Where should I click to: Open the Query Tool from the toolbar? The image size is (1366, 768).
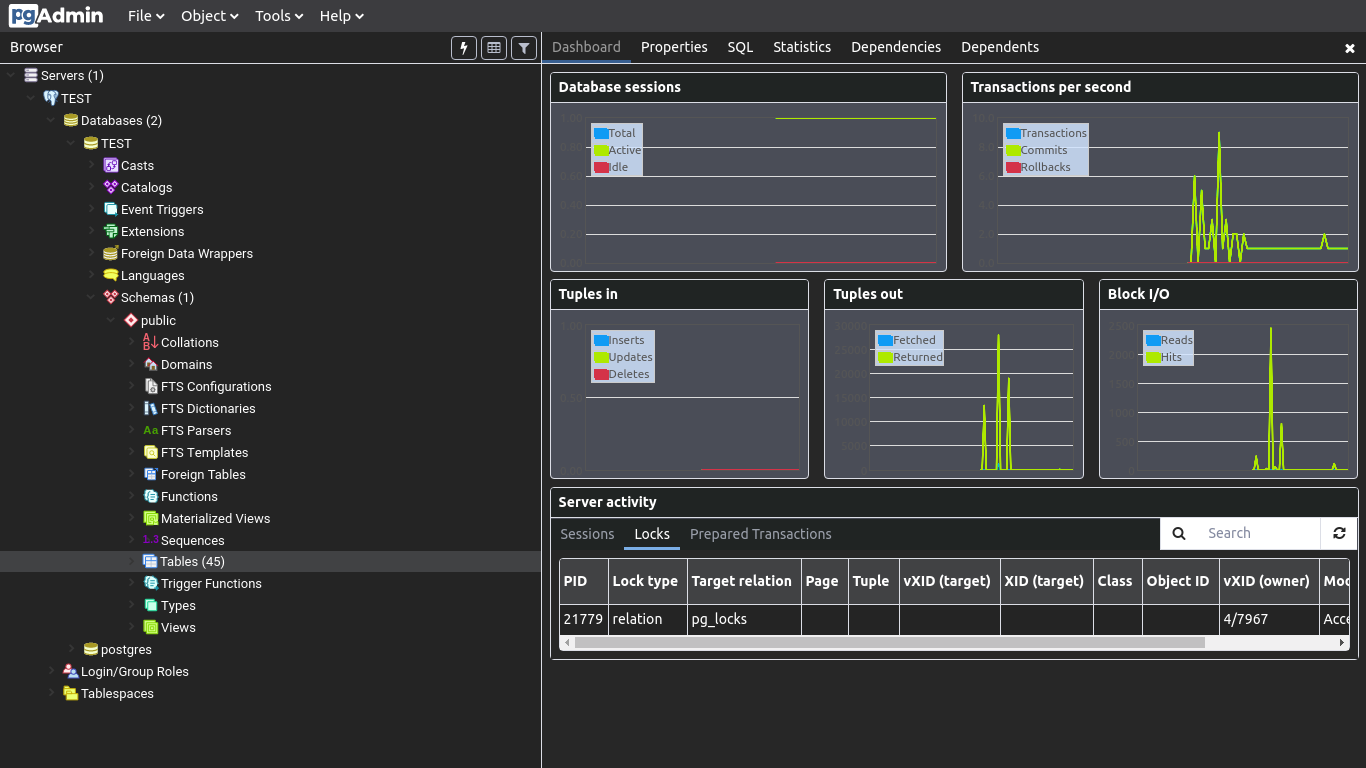tap(463, 47)
